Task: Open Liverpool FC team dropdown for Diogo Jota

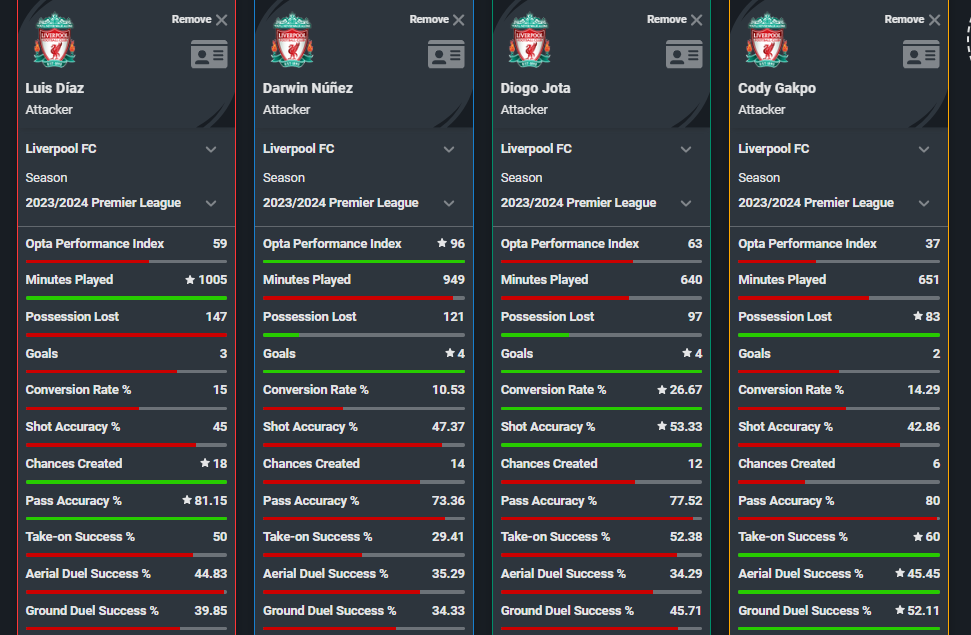Action: coord(686,149)
